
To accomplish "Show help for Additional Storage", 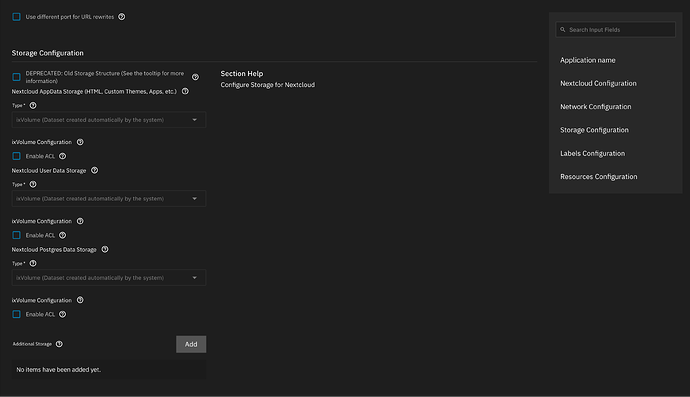I will tap(59, 344).
